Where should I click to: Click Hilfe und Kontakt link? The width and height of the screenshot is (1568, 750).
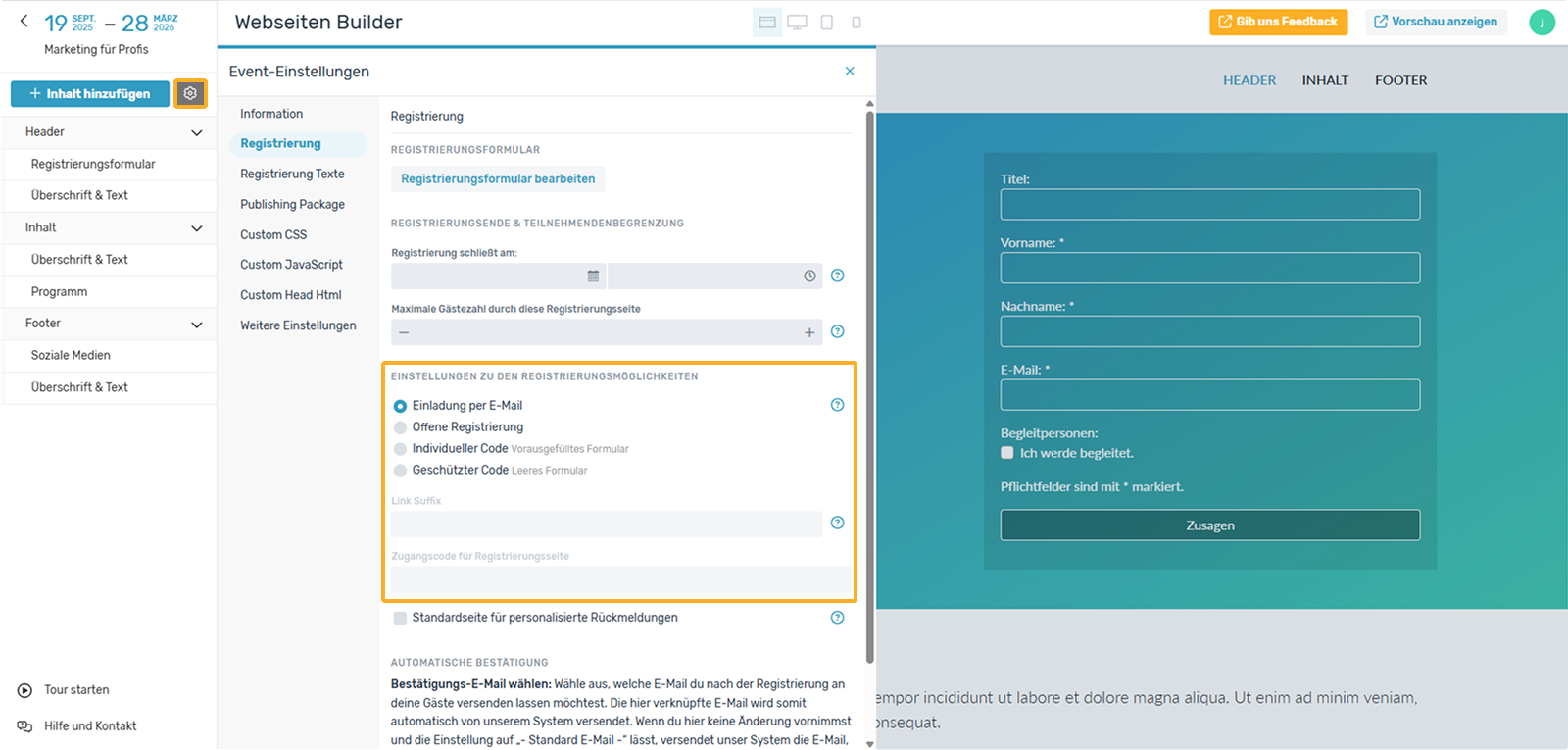click(90, 726)
